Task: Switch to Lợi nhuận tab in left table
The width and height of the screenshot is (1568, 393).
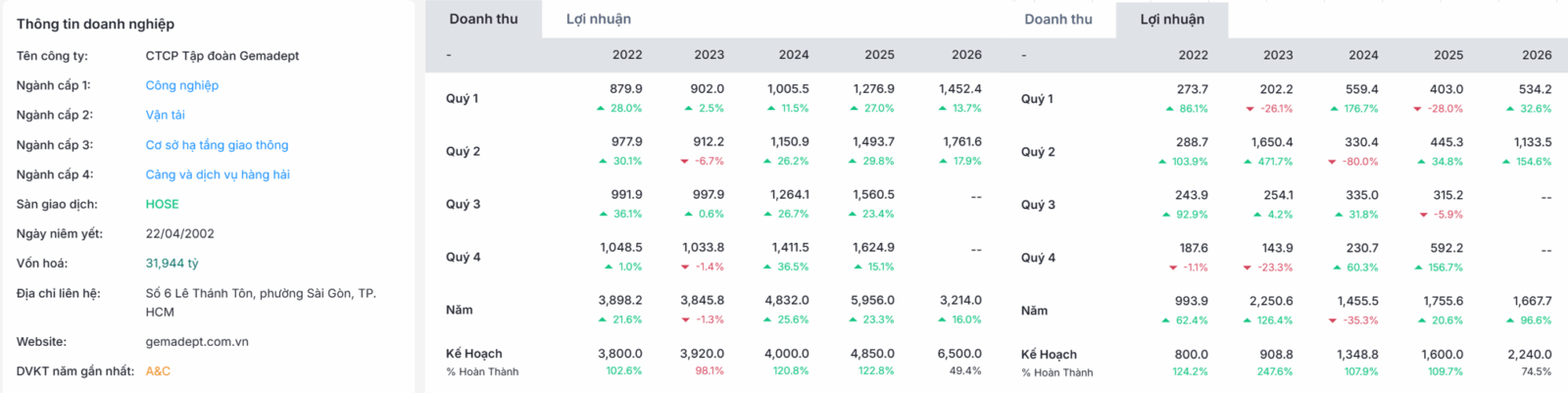Action: (599, 19)
